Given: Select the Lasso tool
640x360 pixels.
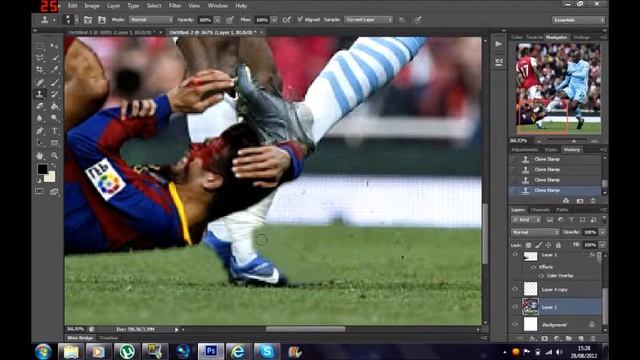Looking at the screenshot, I should 40,58.
